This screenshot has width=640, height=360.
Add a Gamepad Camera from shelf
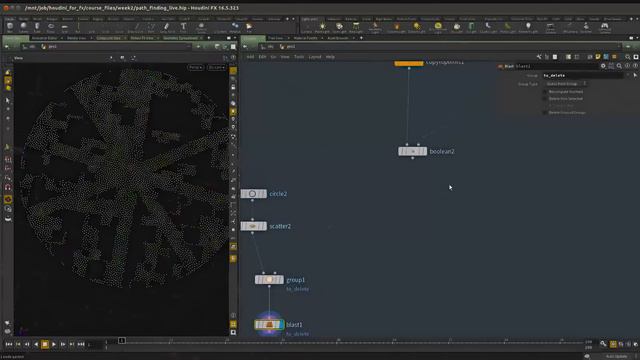(x=604, y=27)
